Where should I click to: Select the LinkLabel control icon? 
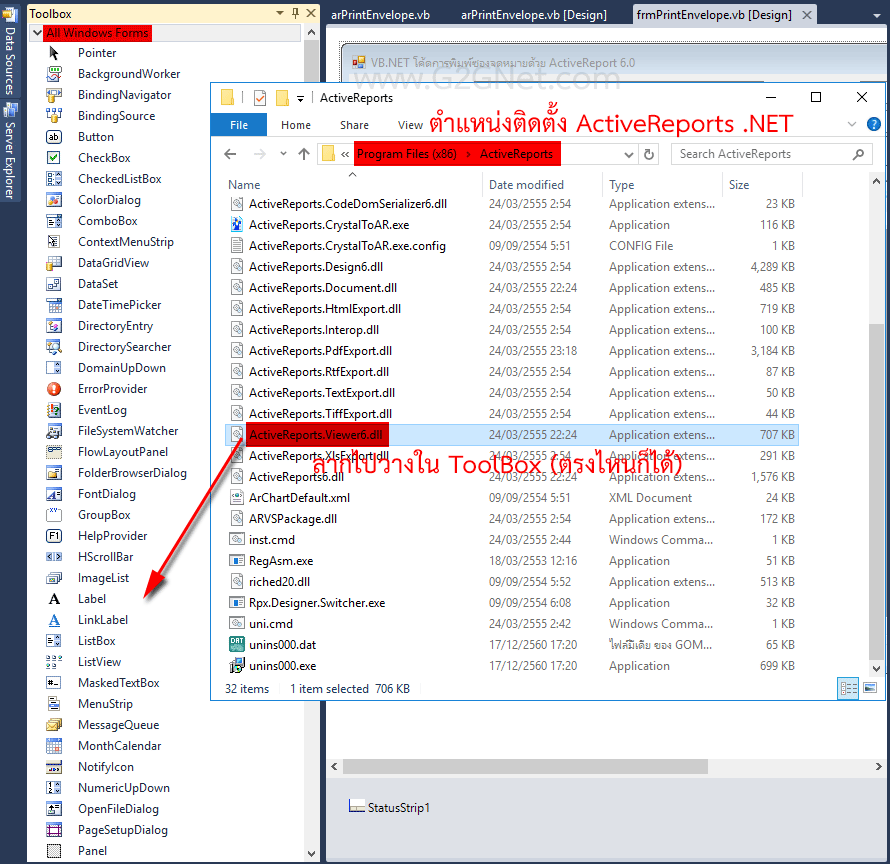click(x=54, y=620)
